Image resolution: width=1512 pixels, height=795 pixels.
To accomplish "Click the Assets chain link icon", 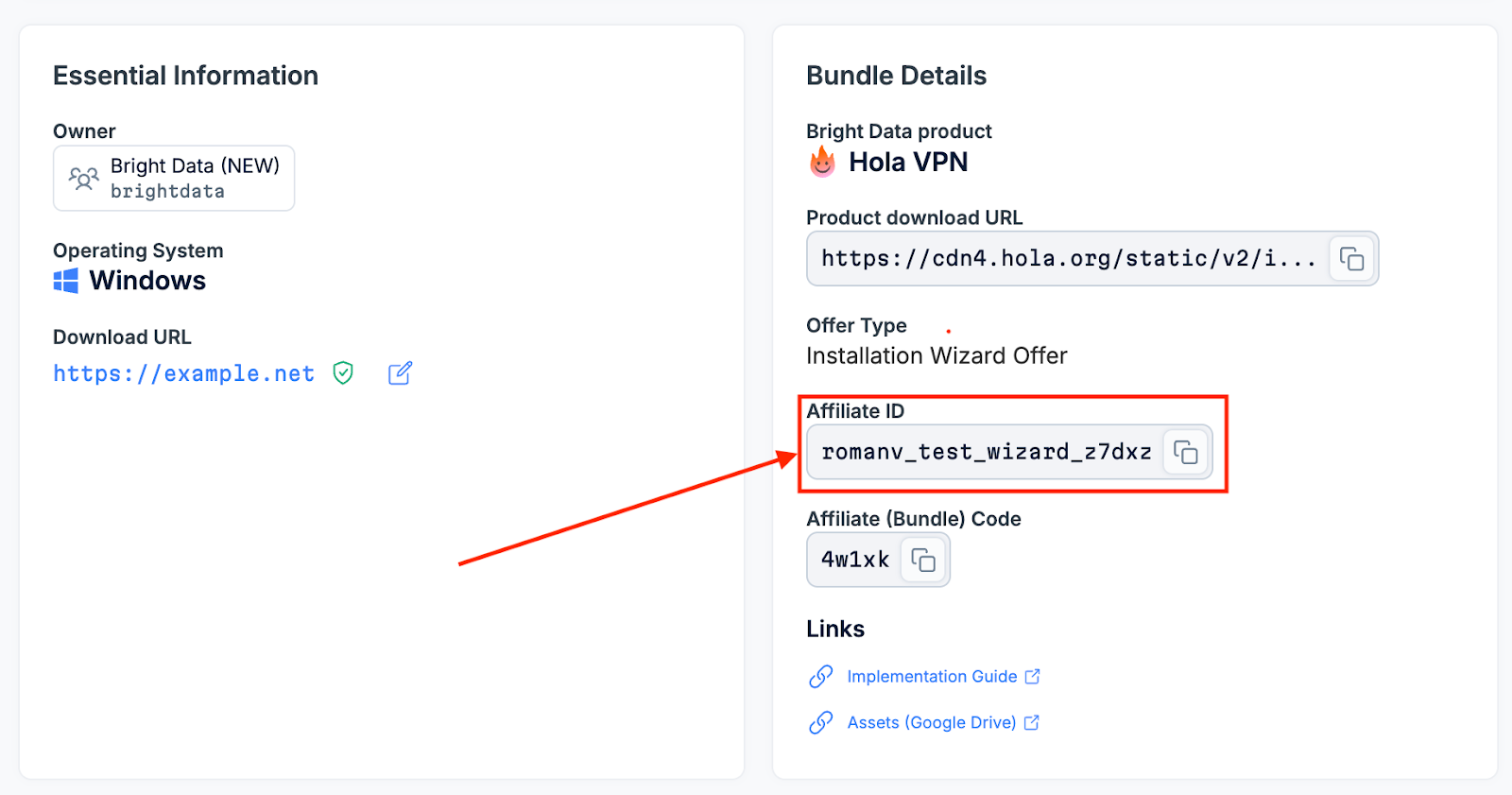I will pos(821,723).
